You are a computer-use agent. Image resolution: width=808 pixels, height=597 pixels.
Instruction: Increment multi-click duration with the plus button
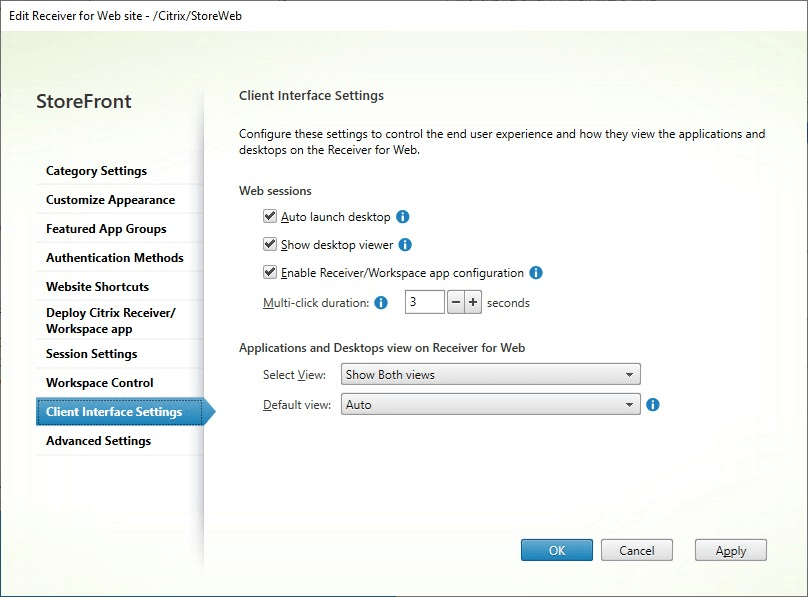472,303
